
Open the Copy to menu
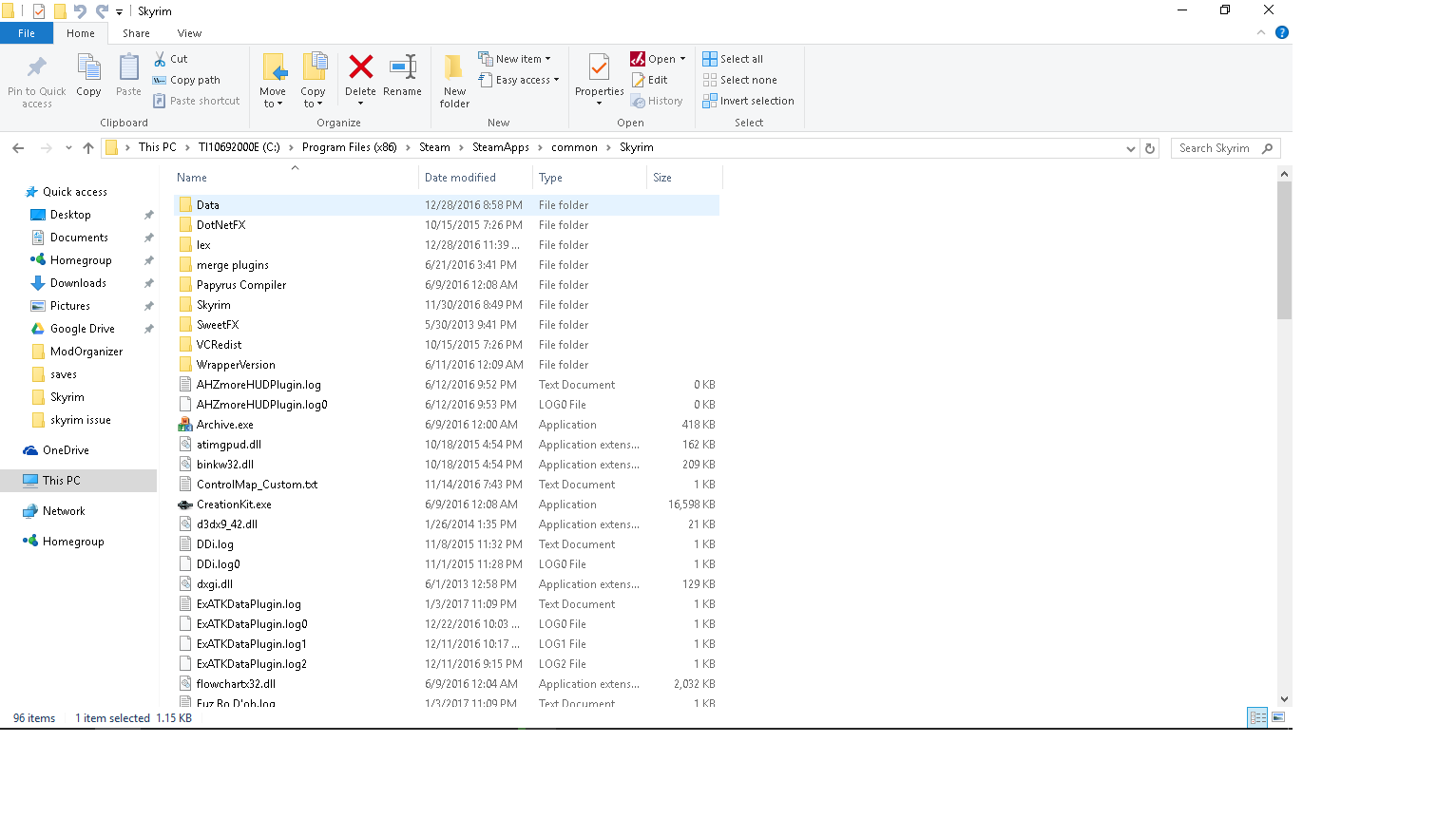point(314,81)
